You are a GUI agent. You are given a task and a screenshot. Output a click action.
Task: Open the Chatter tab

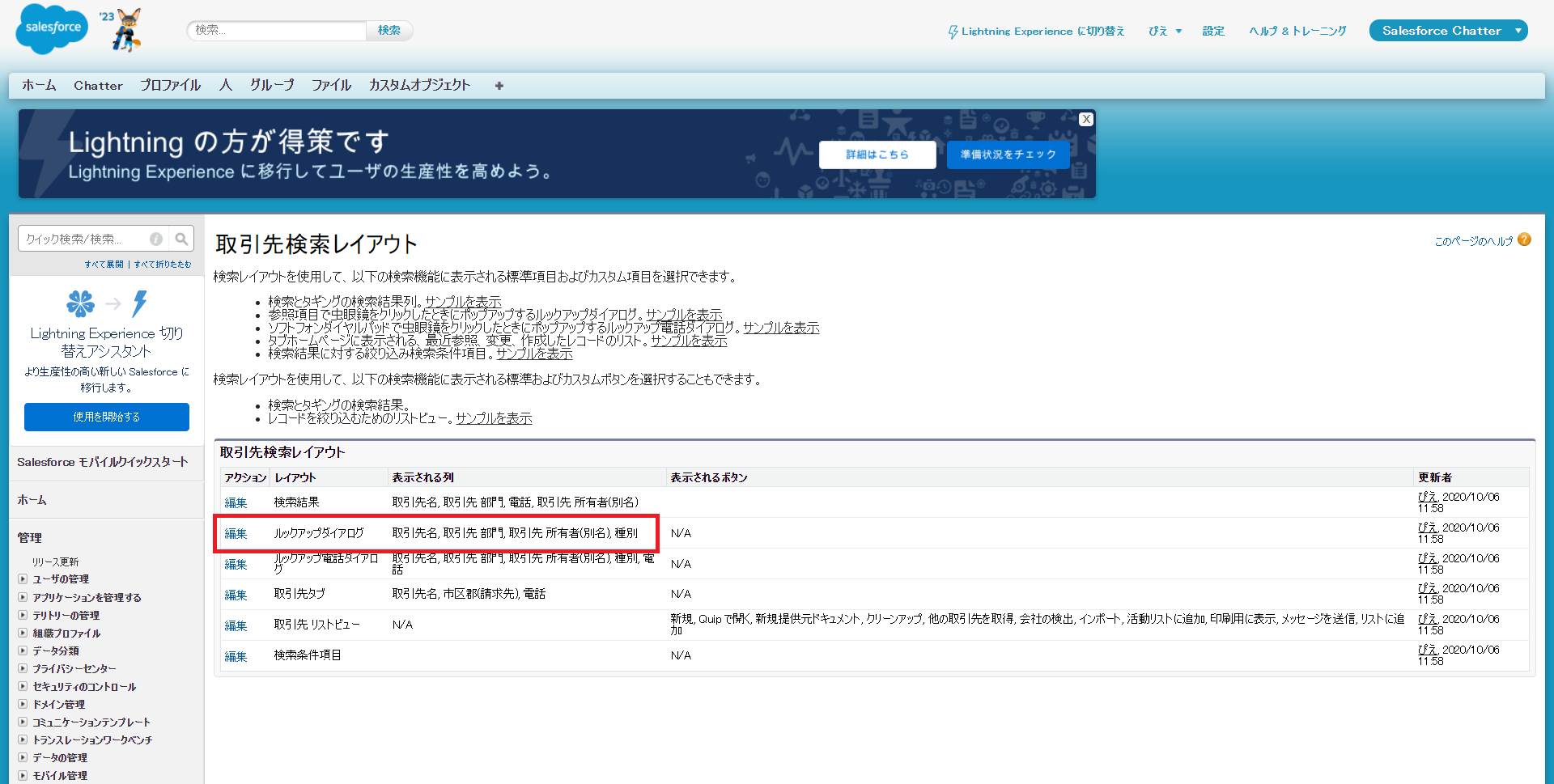click(x=98, y=85)
